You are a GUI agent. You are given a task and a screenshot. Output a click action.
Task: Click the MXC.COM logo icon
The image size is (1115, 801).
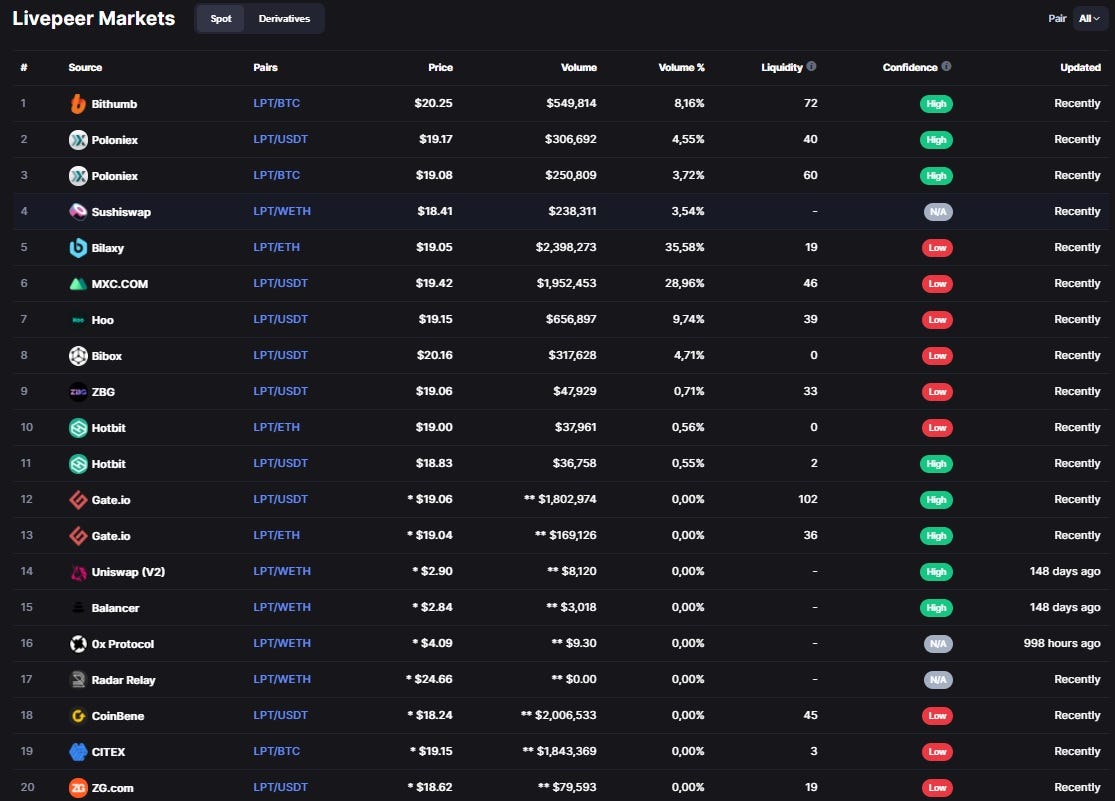(78, 284)
